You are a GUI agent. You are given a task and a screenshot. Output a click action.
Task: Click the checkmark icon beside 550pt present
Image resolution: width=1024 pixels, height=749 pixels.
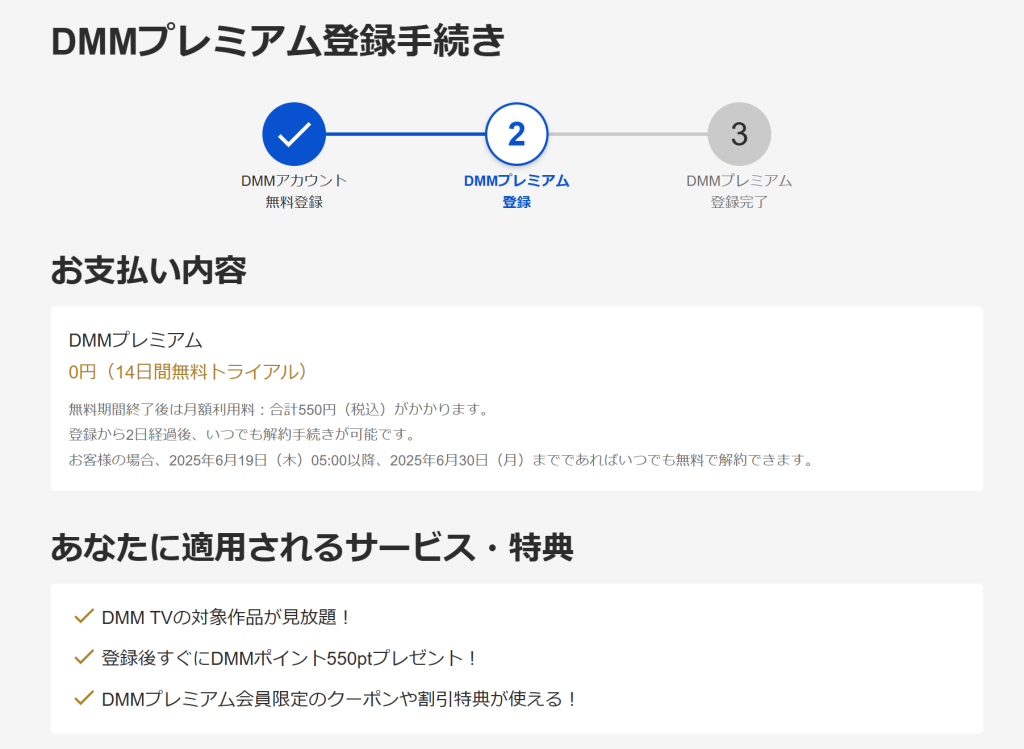tap(84, 658)
